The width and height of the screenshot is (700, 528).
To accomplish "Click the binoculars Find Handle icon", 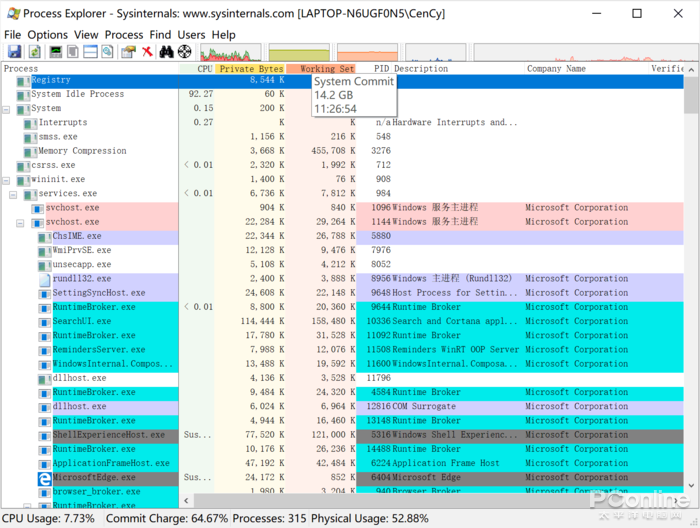I will click(x=166, y=52).
